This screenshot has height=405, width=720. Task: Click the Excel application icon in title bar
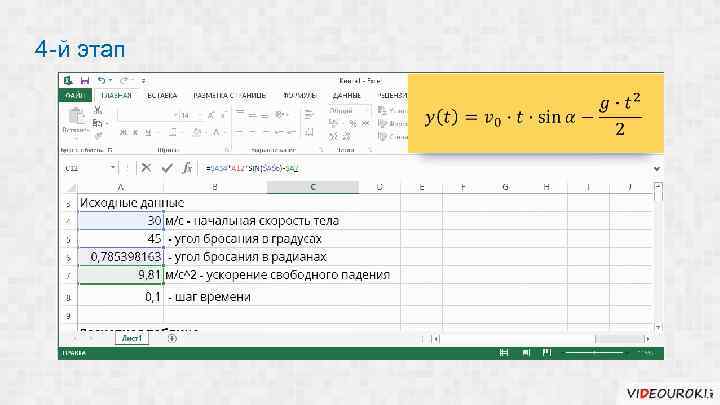(68, 80)
